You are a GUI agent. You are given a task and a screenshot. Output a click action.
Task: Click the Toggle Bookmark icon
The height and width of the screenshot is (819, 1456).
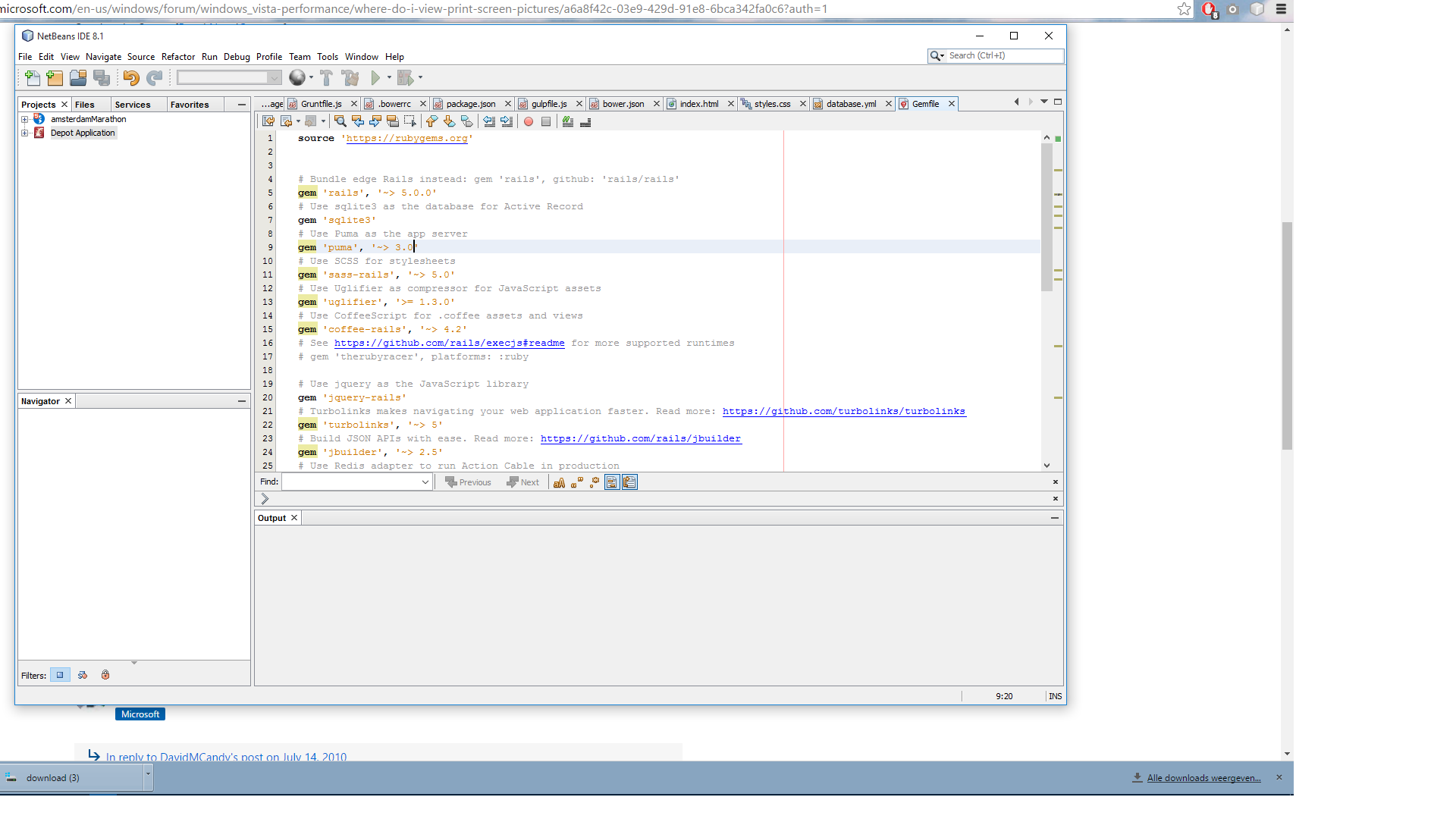click(x=467, y=121)
